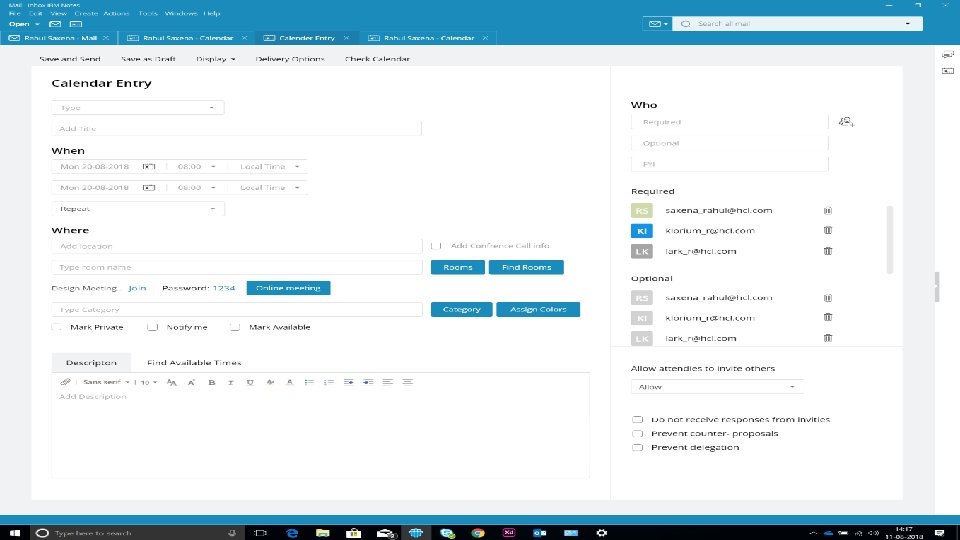Open start date calendar picker icon
Viewport: 960px width, 540px height.
click(x=149, y=167)
